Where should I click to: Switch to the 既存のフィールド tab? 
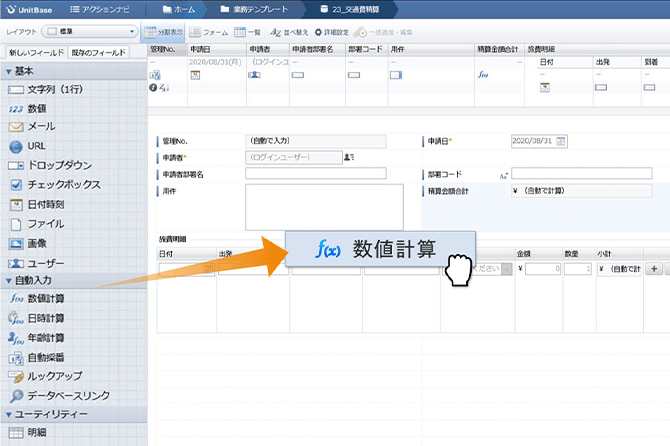(x=98, y=53)
